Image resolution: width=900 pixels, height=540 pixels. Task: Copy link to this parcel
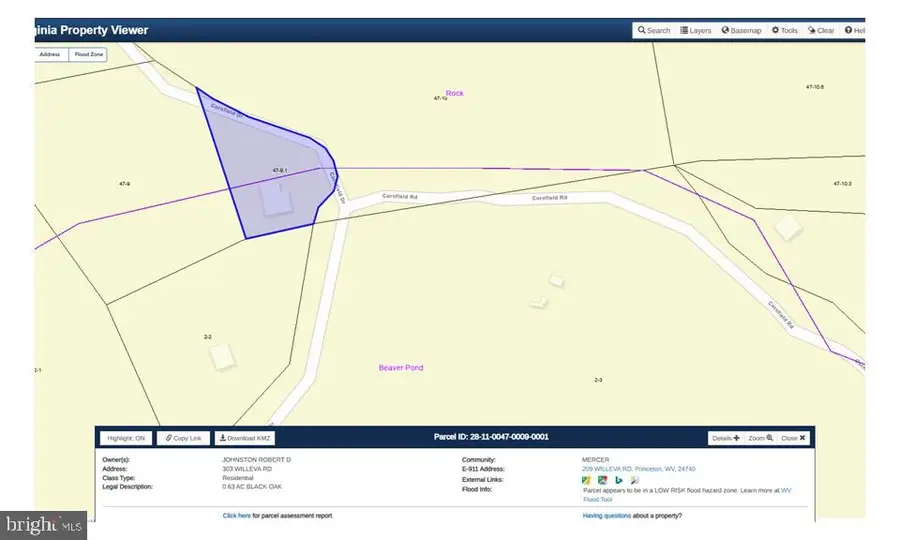[184, 438]
